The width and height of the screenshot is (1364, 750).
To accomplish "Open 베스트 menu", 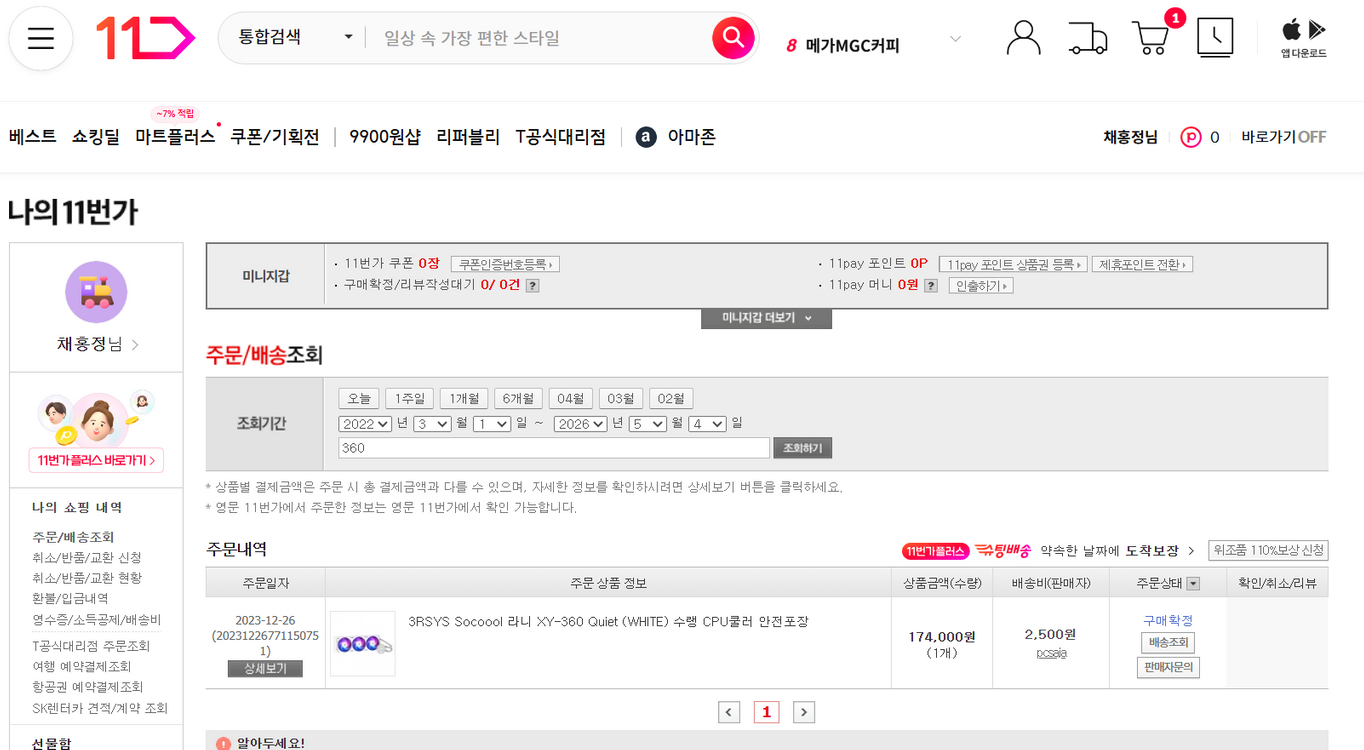I will click(32, 137).
